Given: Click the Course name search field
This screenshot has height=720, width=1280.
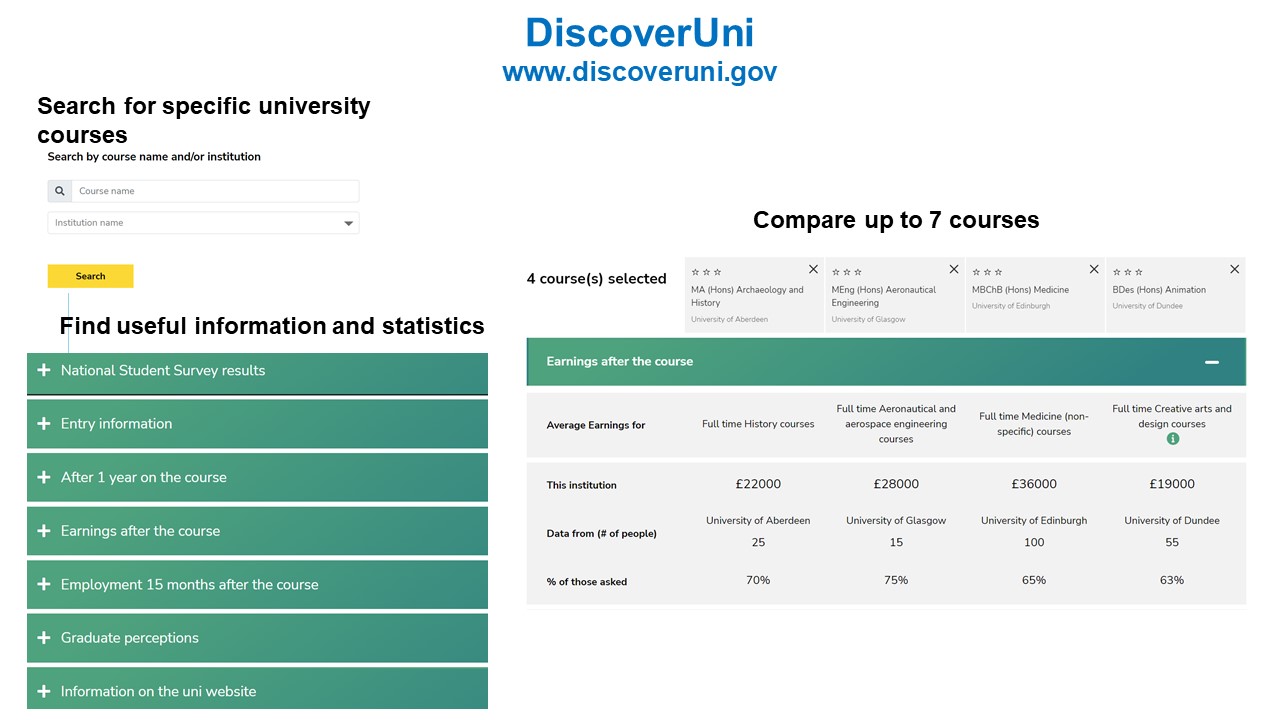Looking at the screenshot, I should point(215,191).
